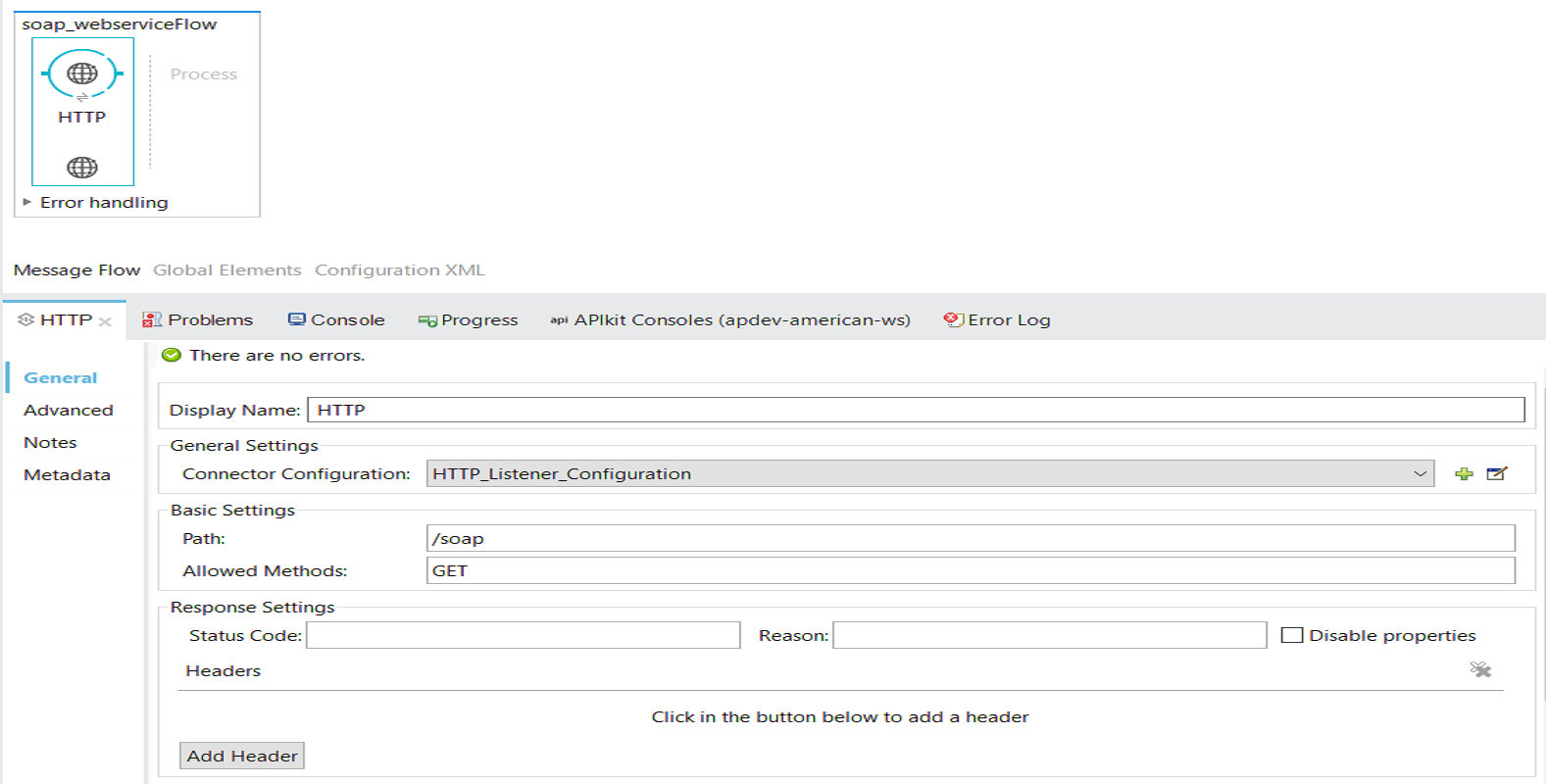The image size is (1546, 784).
Task: Open the Error Log view
Action: (997, 320)
